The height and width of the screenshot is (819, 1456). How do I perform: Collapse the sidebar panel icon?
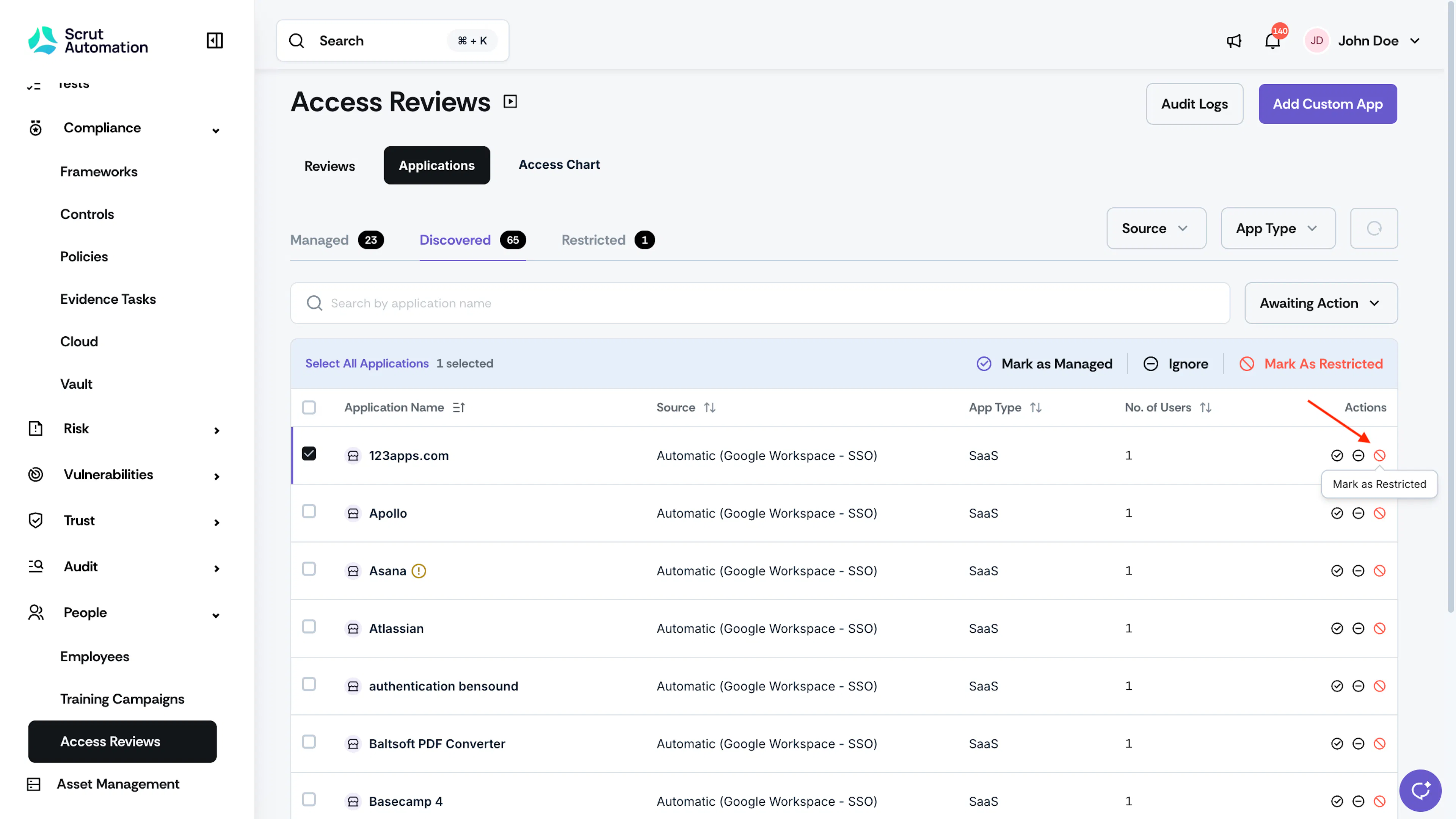pyautogui.click(x=215, y=41)
